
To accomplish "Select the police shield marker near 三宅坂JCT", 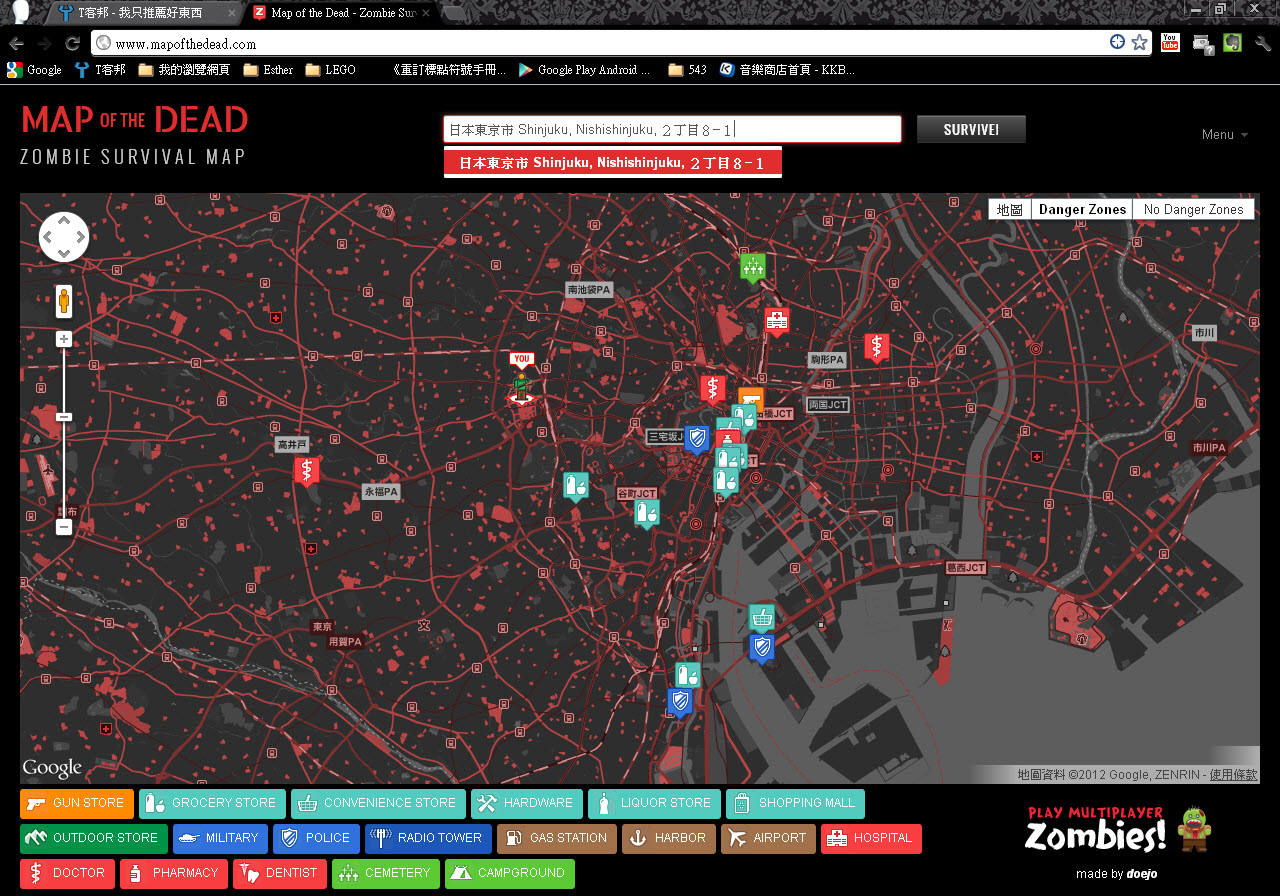I will click(696, 438).
